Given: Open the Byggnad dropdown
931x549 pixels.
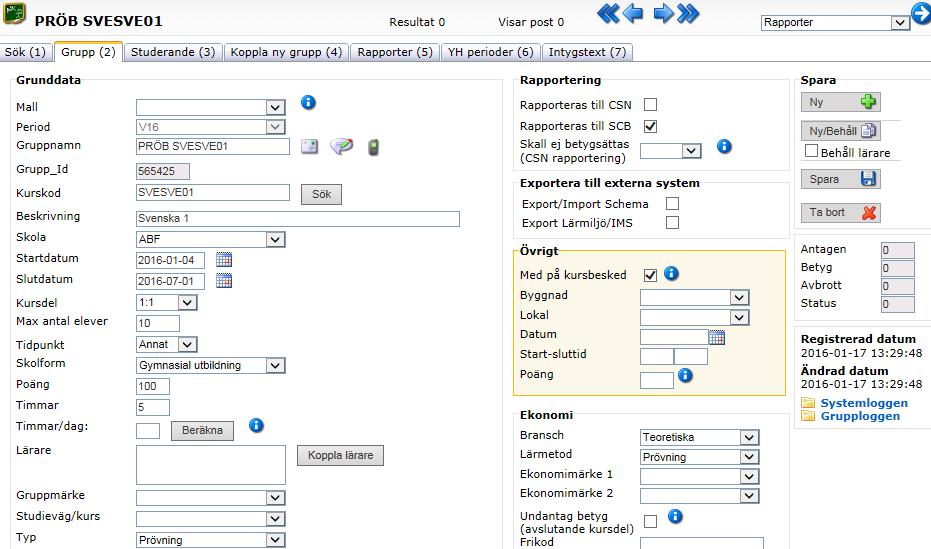Looking at the screenshot, I should pos(694,297).
